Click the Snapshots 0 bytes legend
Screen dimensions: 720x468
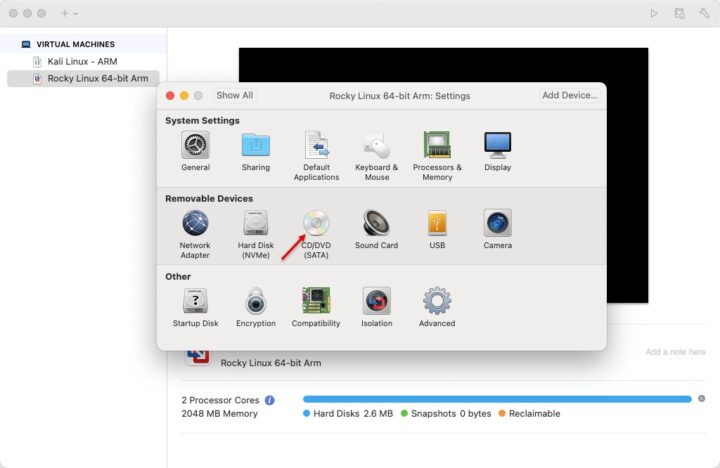446,413
